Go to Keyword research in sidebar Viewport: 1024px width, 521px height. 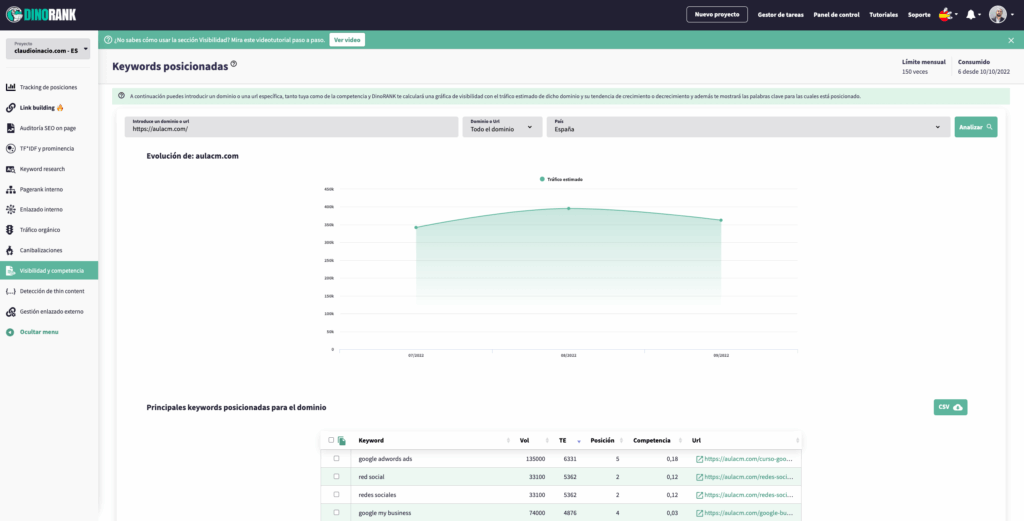(x=42, y=169)
